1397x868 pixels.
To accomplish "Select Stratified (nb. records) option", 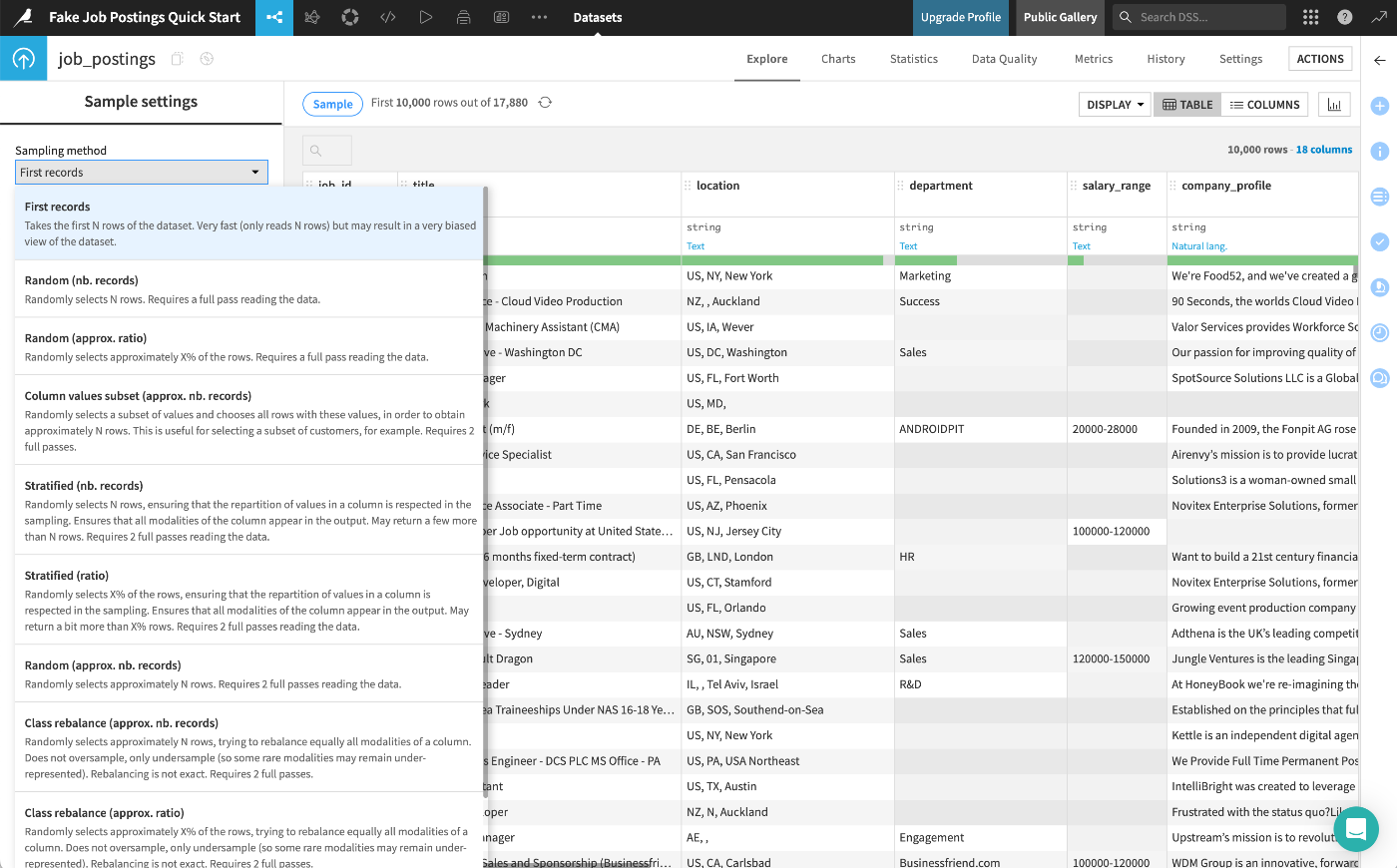I will [x=249, y=511].
